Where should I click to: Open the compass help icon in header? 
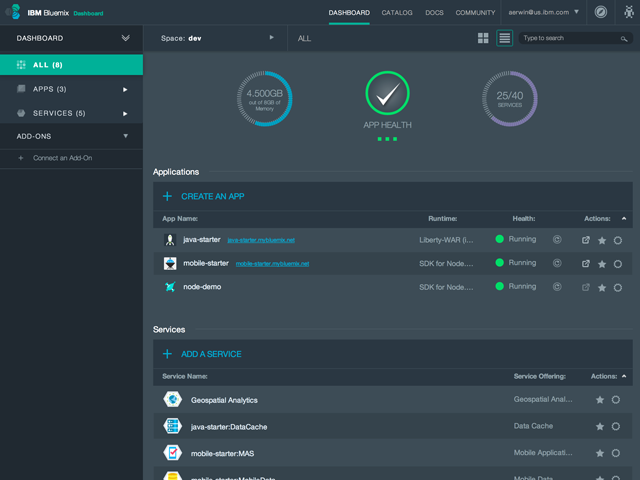(600, 12)
